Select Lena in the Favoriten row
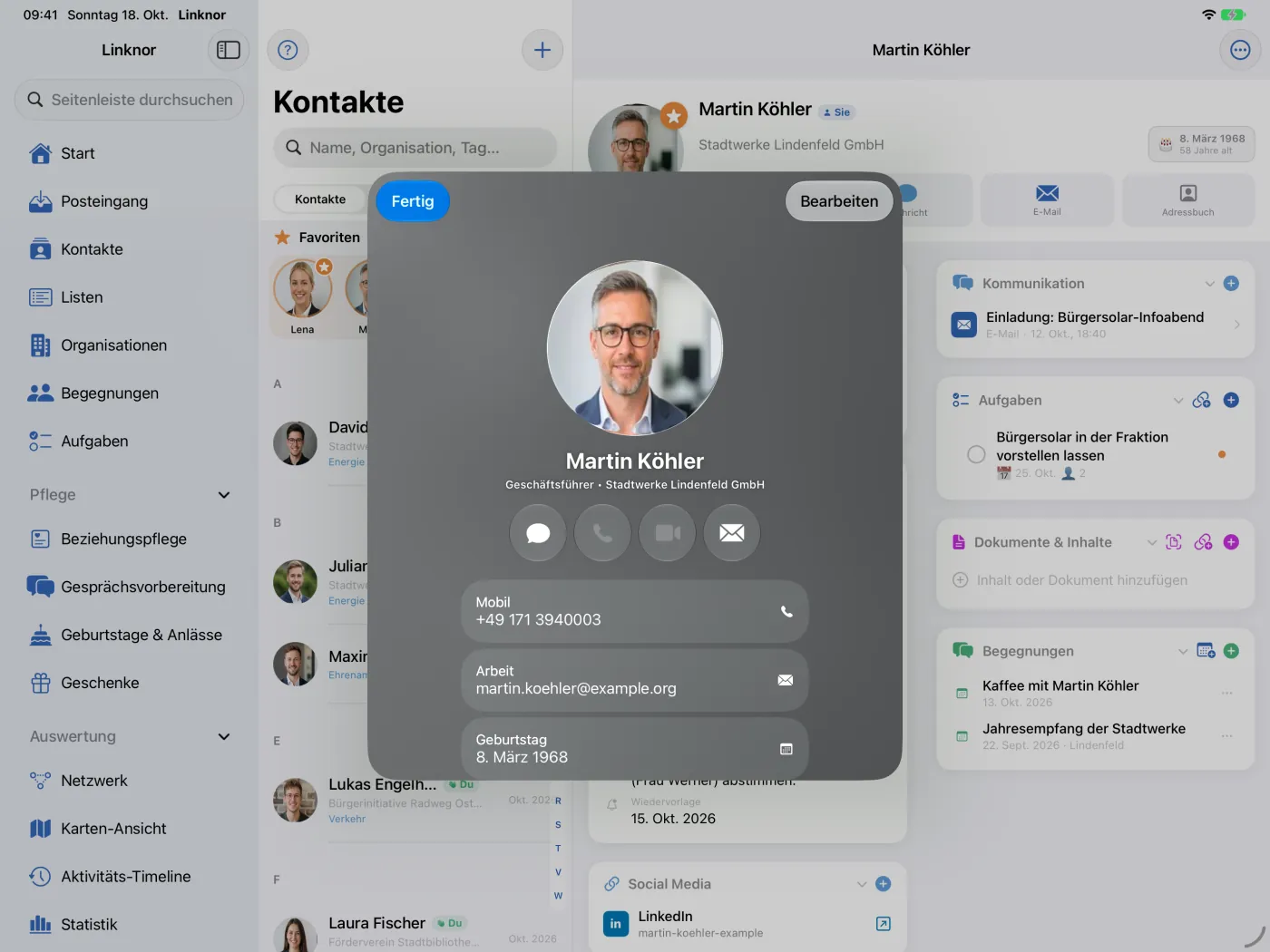This screenshot has width=1270, height=952. coord(302,297)
